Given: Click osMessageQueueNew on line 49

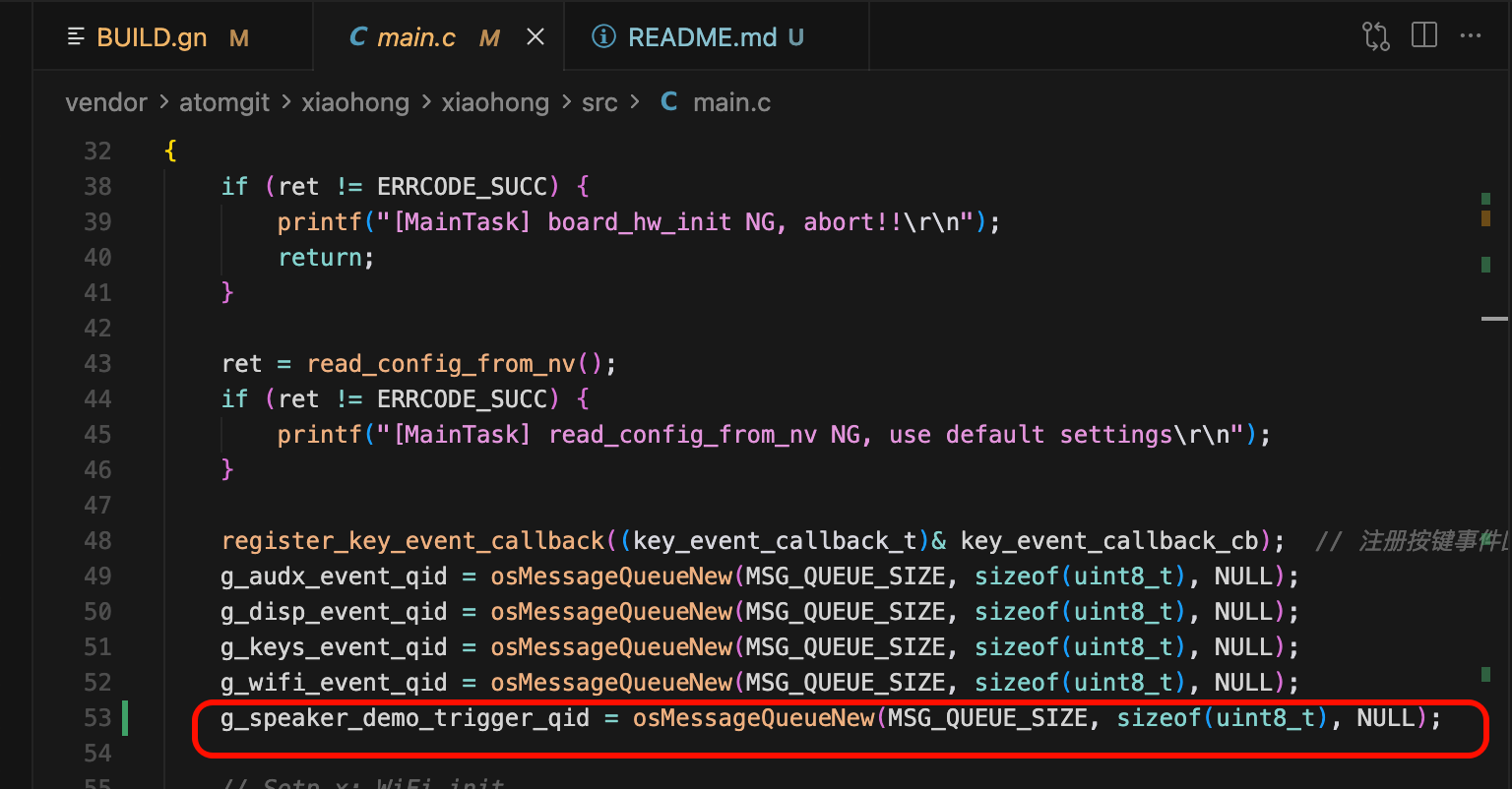Looking at the screenshot, I should pos(611,577).
